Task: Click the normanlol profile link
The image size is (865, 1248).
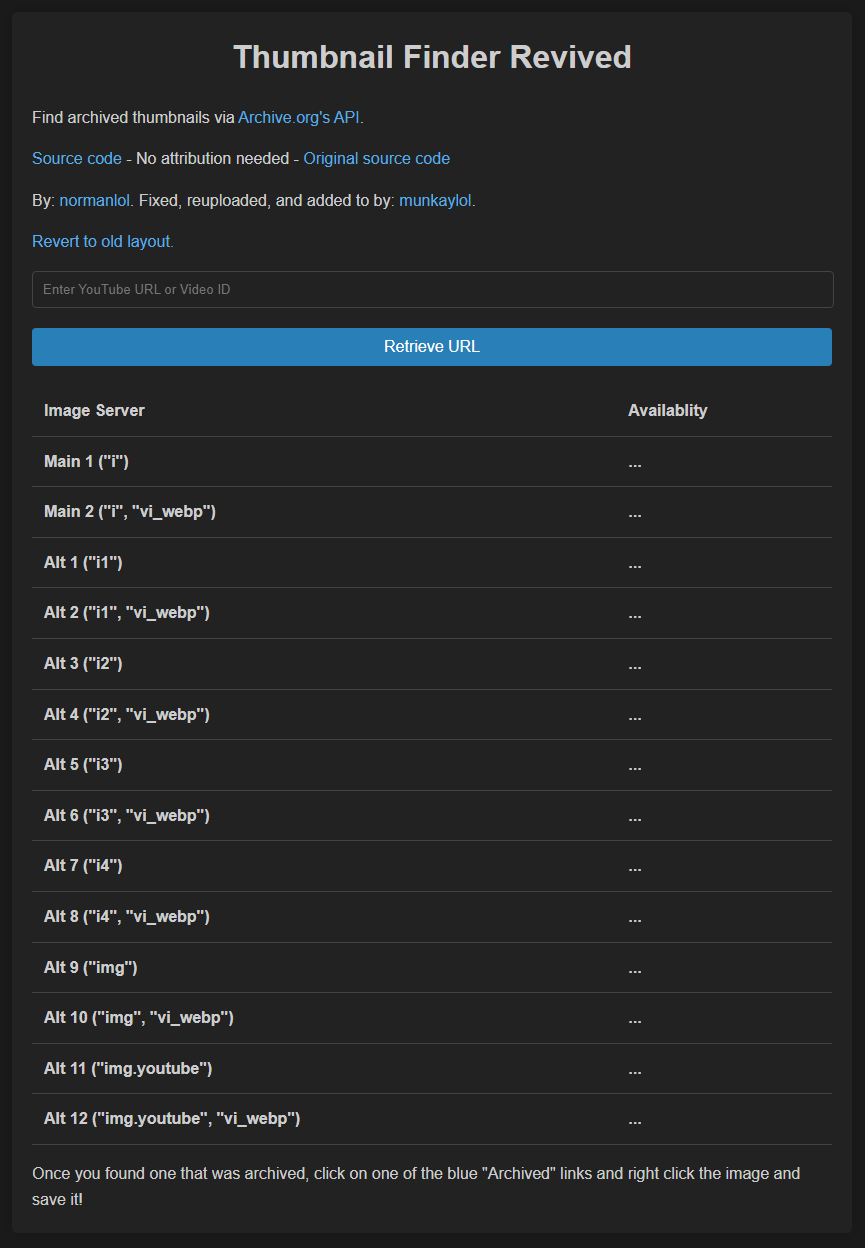Action: pyautogui.click(x=93, y=199)
